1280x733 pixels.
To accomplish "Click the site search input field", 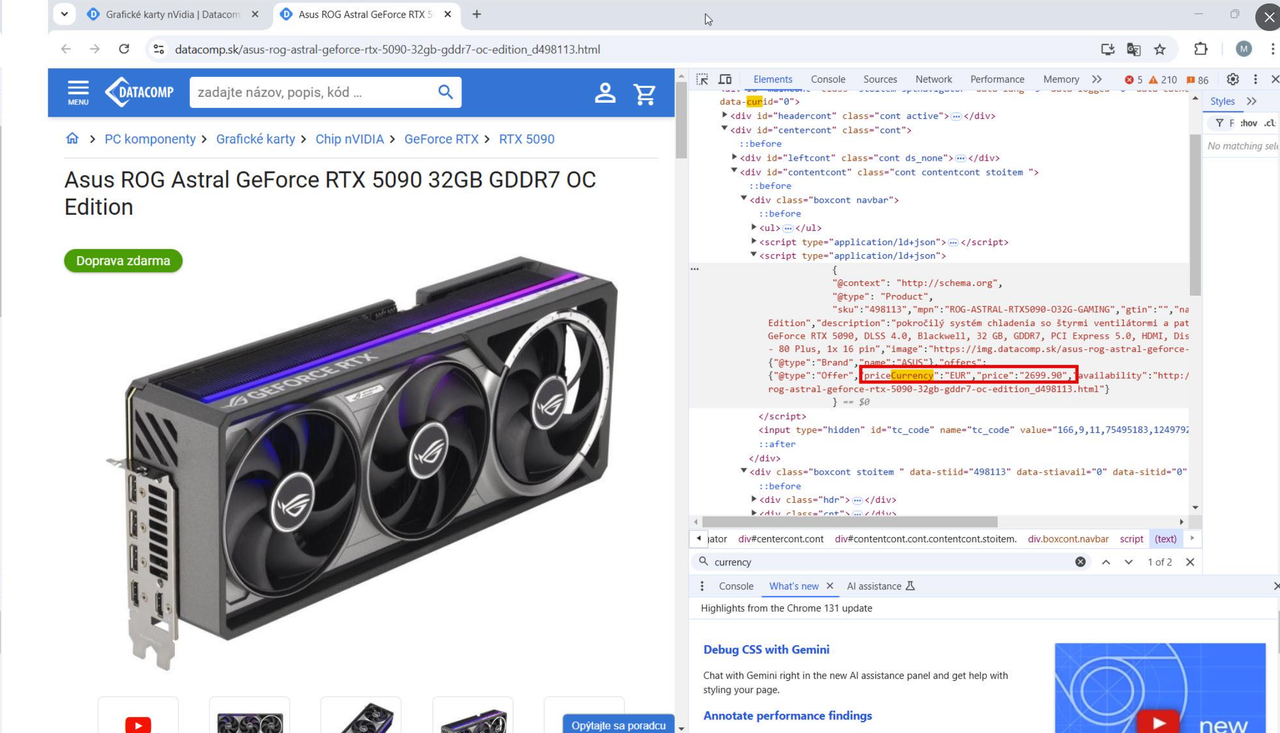I will pos(312,92).
